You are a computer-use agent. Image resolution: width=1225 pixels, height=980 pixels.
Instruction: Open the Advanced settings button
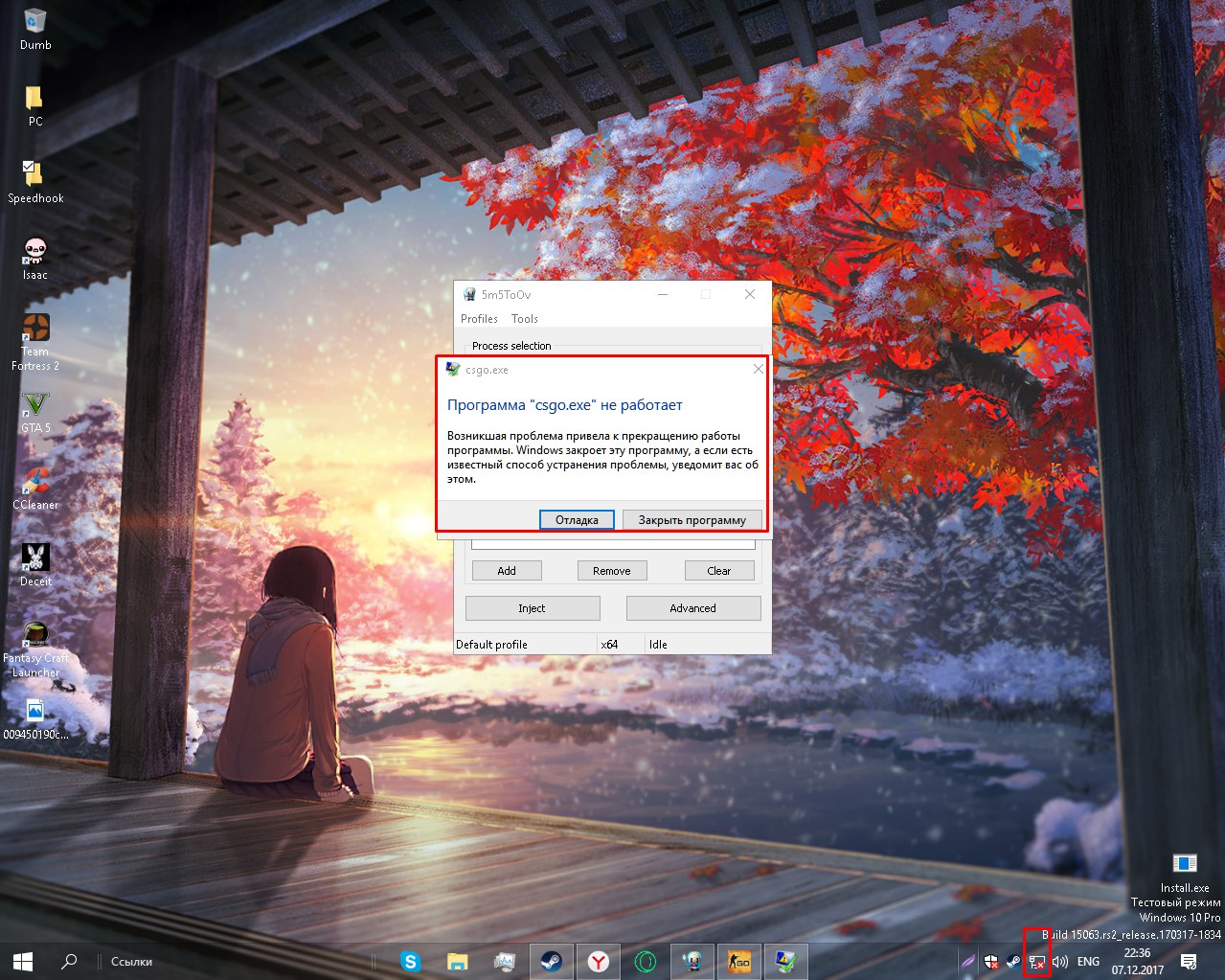pyautogui.click(x=692, y=608)
